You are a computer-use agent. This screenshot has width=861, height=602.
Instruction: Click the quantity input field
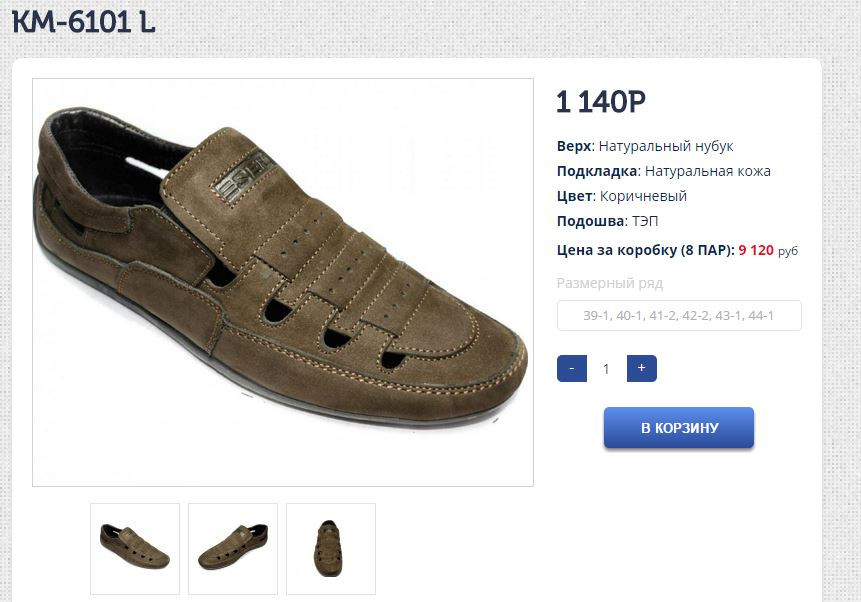click(x=606, y=369)
